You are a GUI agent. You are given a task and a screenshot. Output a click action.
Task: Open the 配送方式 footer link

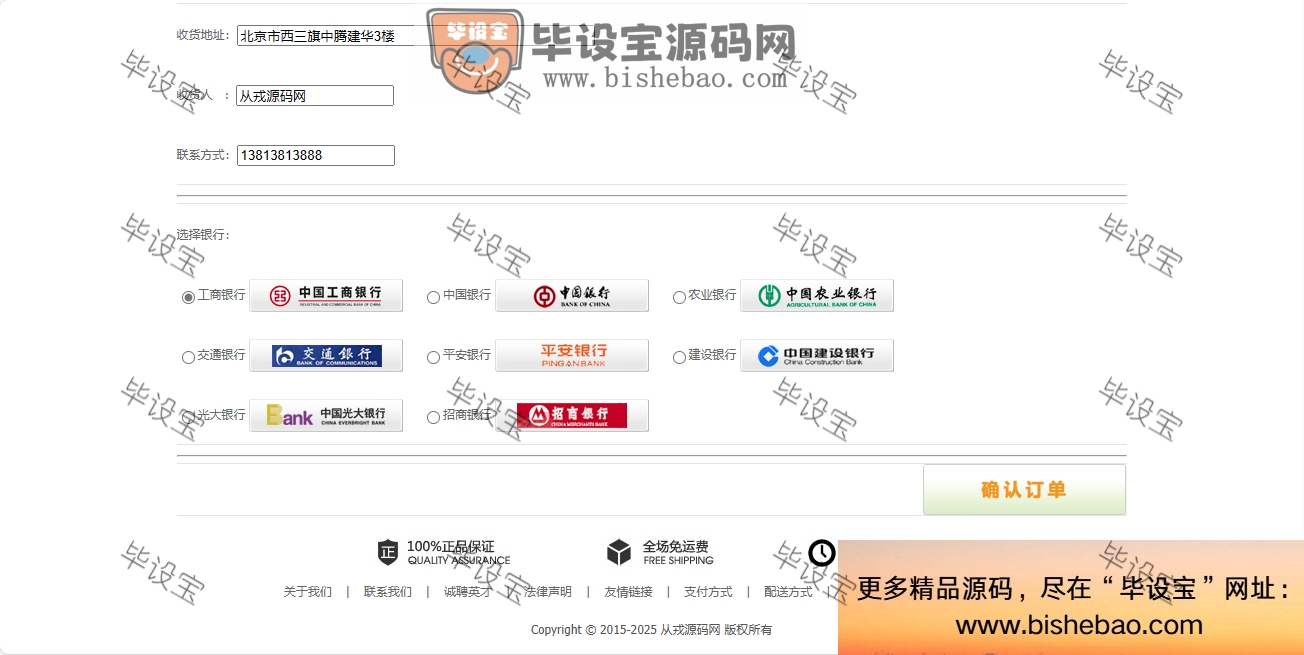788,592
